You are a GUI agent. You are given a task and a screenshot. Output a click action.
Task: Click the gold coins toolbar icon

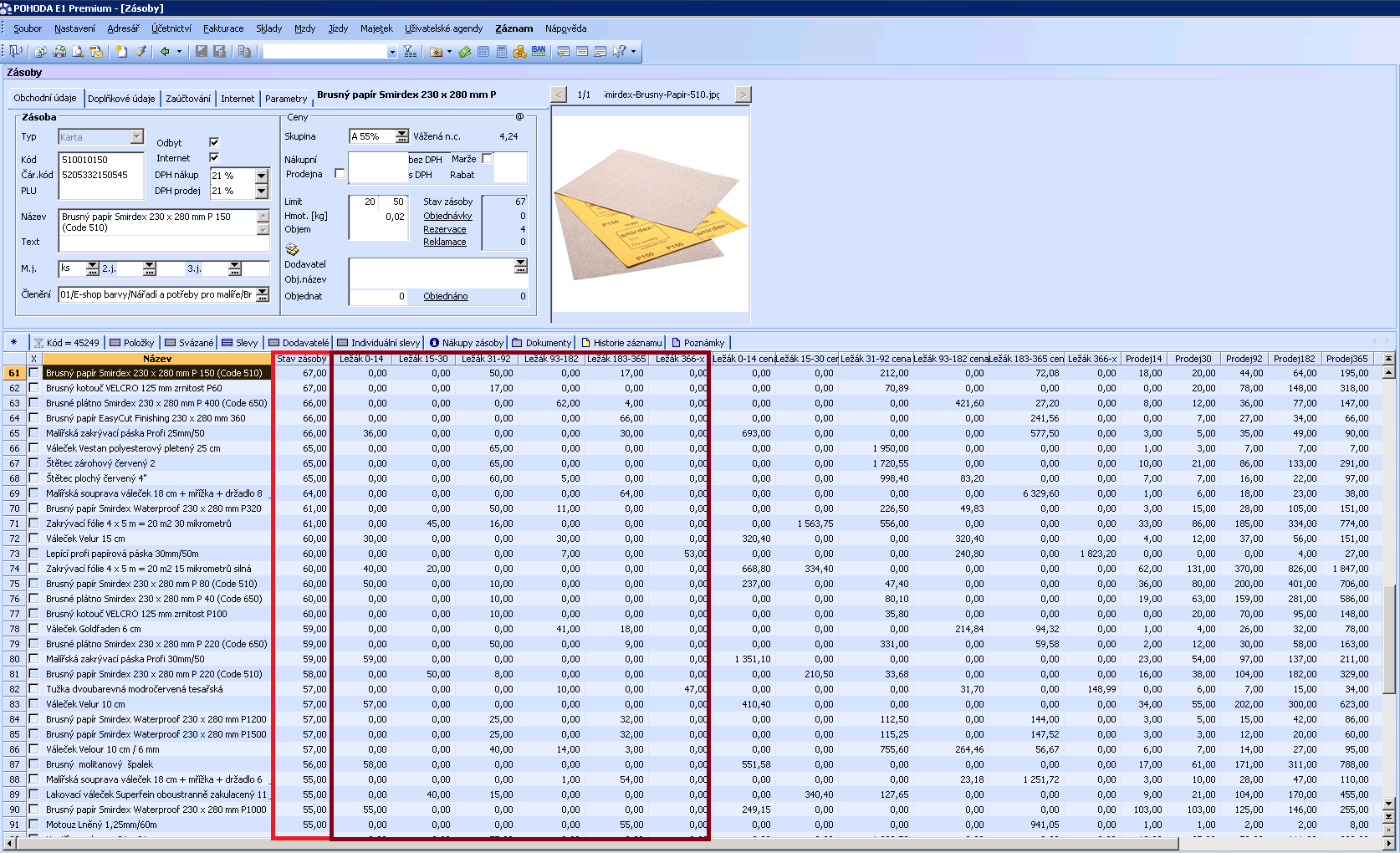(519, 51)
